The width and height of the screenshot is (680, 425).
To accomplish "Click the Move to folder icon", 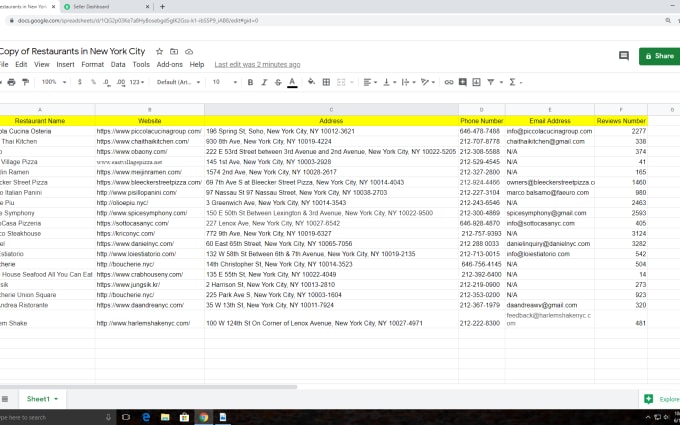I will pyautogui.click(x=174, y=52).
